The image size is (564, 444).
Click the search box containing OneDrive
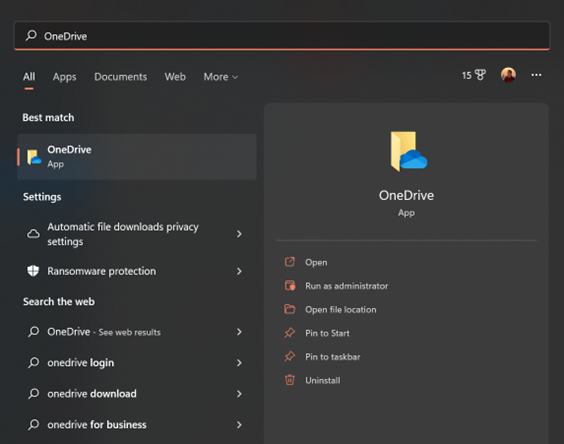[x=282, y=36]
